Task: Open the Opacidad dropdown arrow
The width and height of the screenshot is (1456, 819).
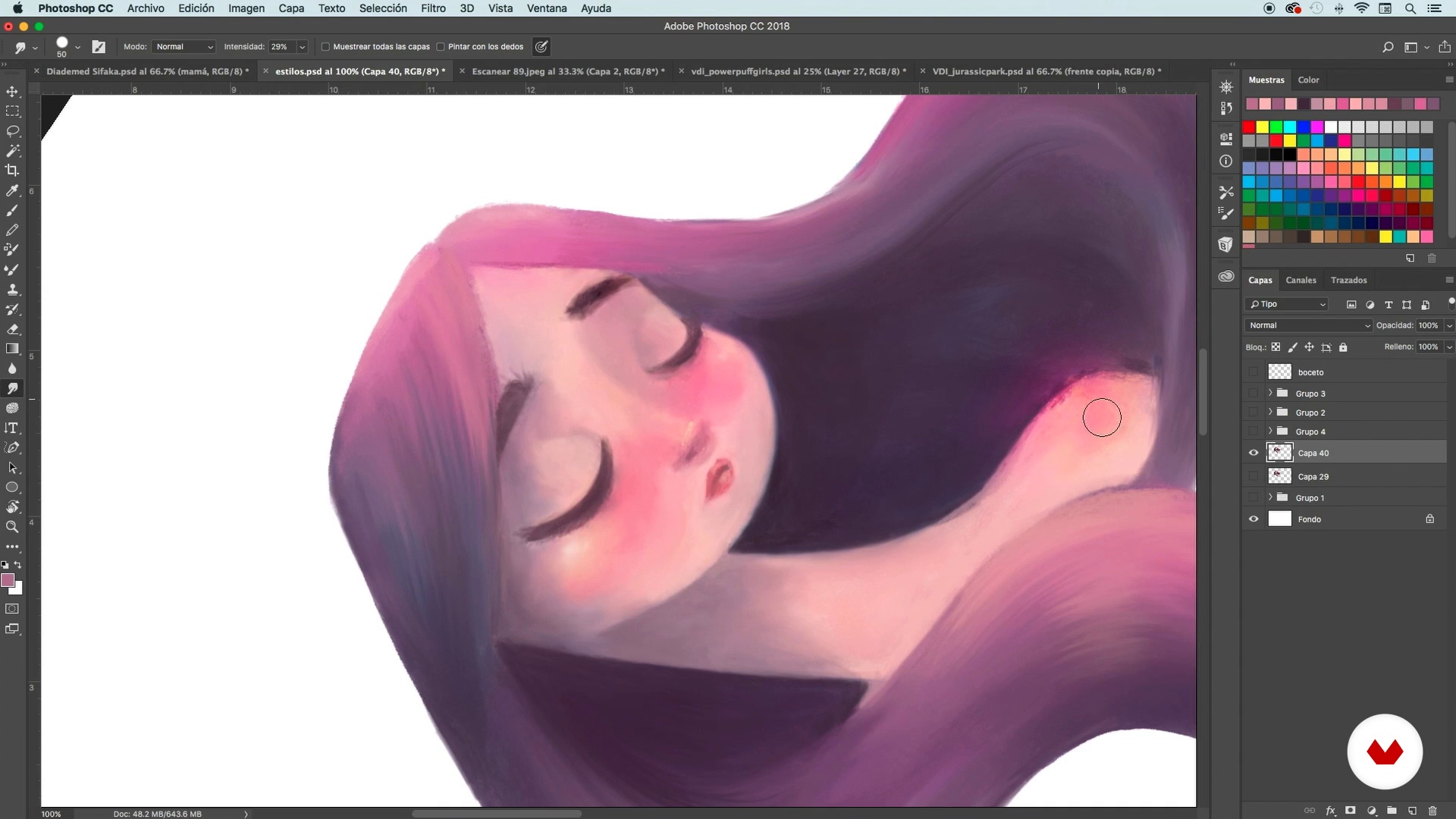Action: point(1449,325)
